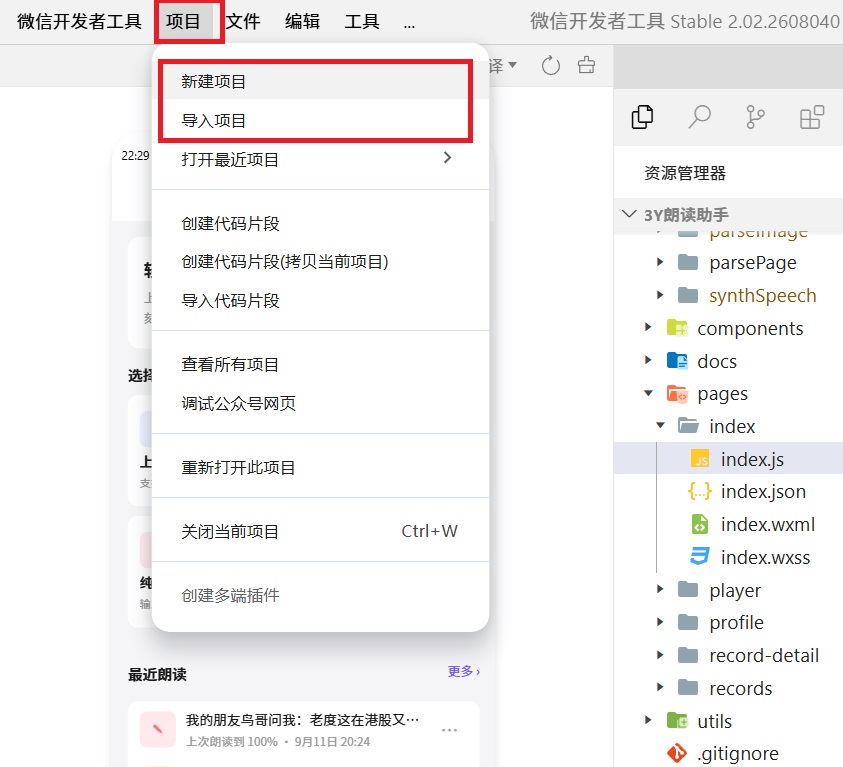The height and width of the screenshot is (767, 843).
Task: Expand the utils folder arrow
Action: 648,720
